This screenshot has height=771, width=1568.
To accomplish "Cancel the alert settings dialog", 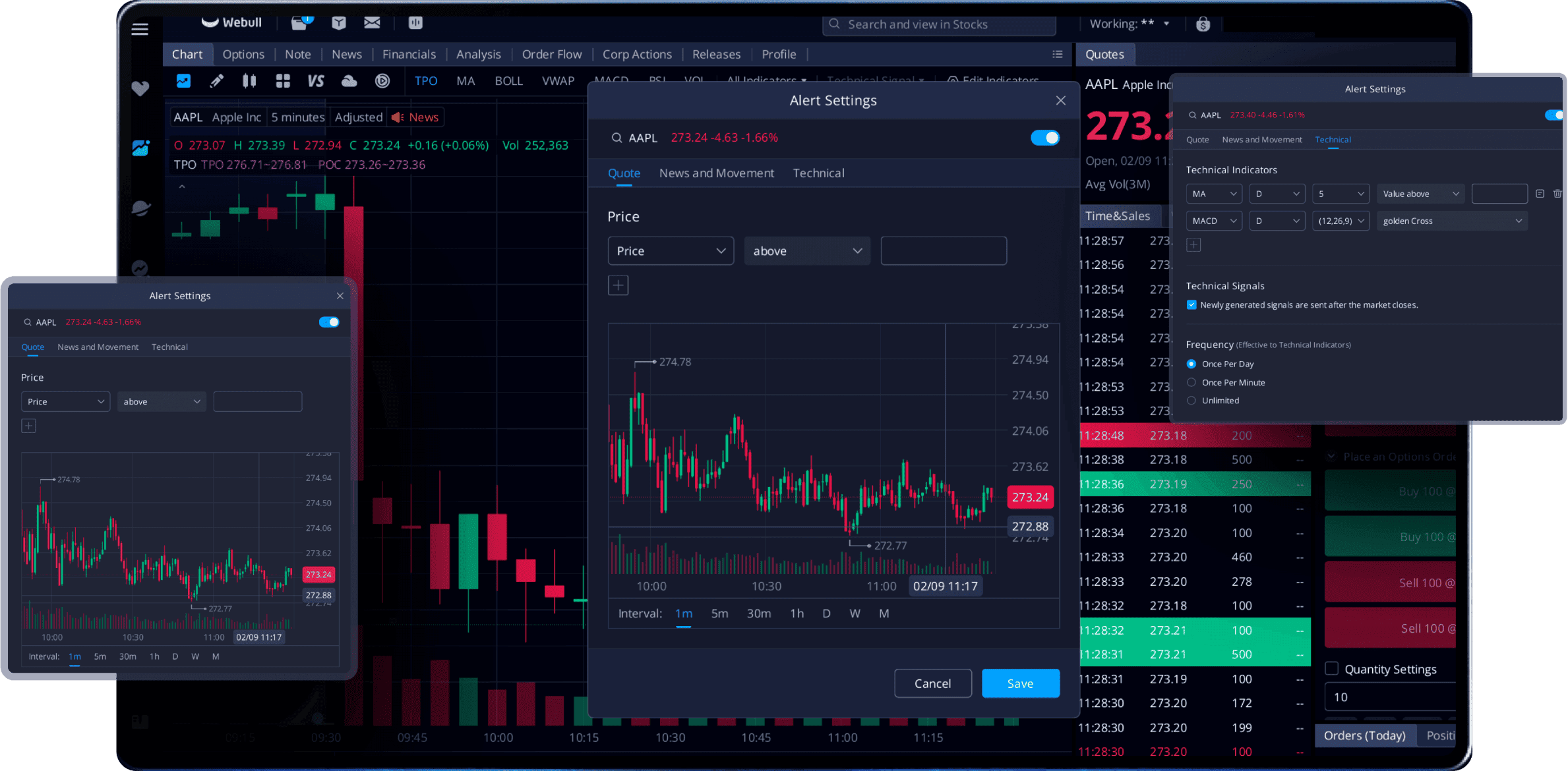I will (933, 683).
